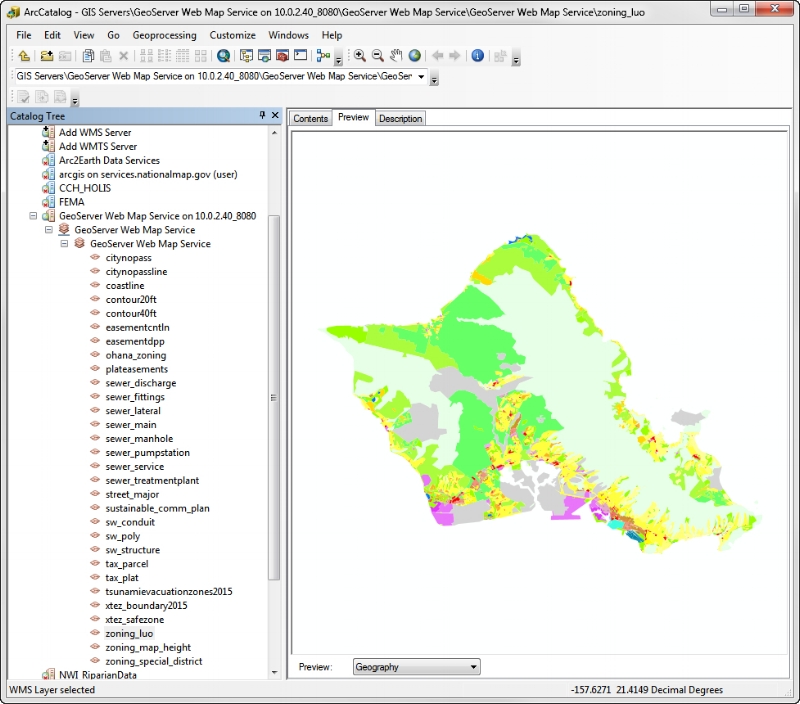Select Add WMTS Server in the tree
The width and height of the screenshot is (800, 704).
point(98,146)
